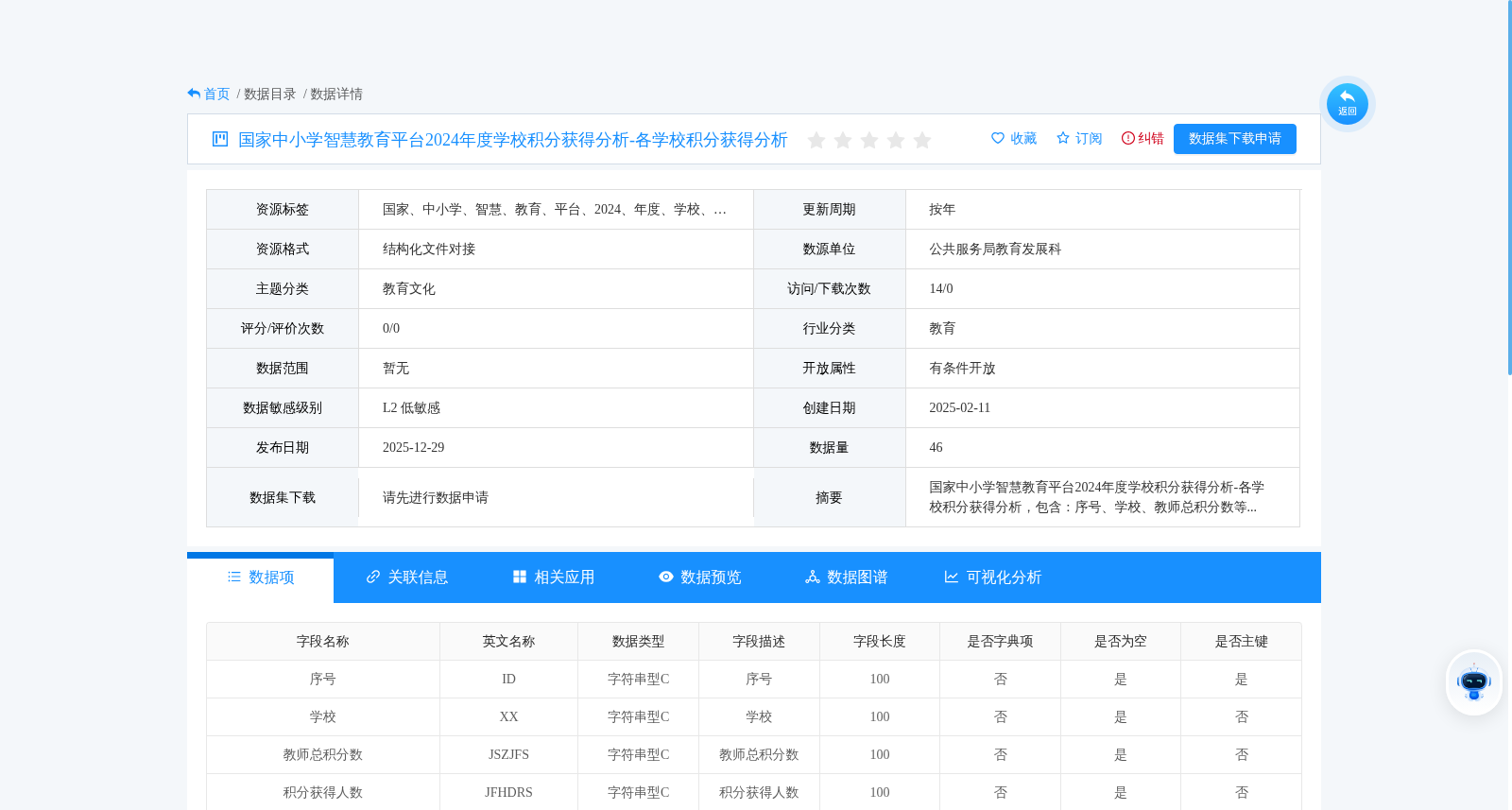
Task: Click the dataset title text
Action: pos(513,140)
